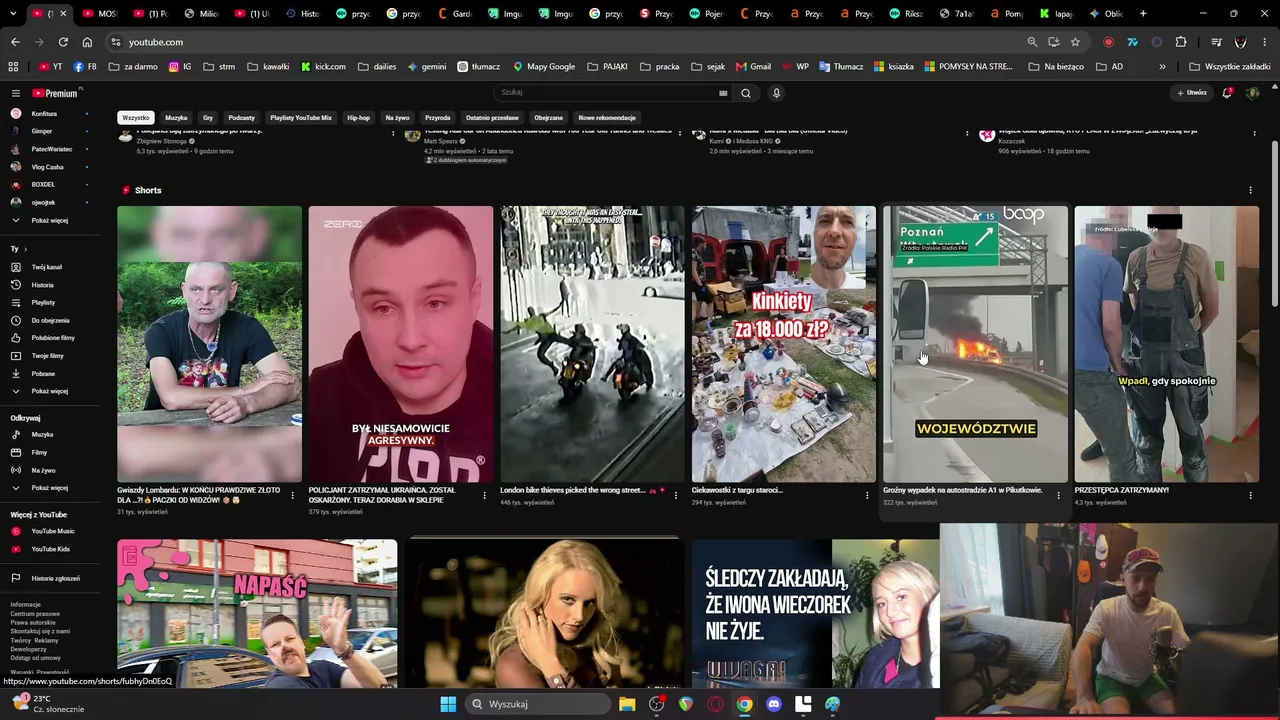Image resolution: width=1280 pixels, height=720 pixels.
Task: Open the Ty section chevron
Action: pyautogui.click(x=25, y=249)
